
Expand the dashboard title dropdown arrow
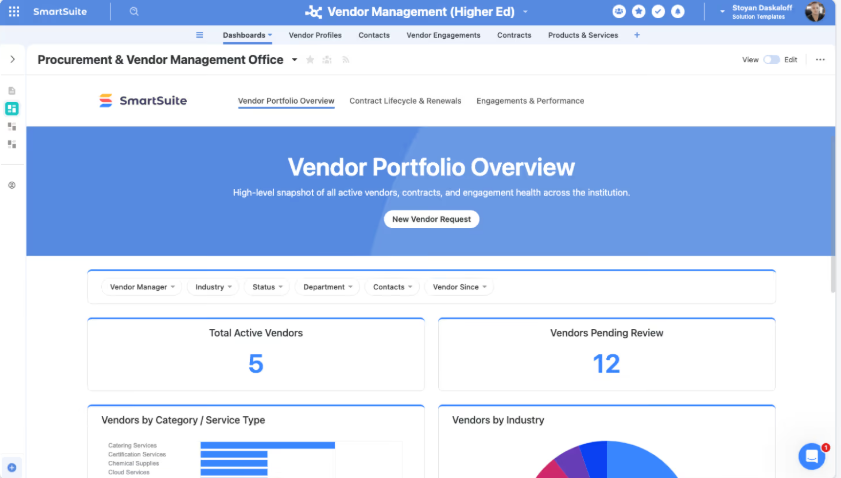click(294, 60)
